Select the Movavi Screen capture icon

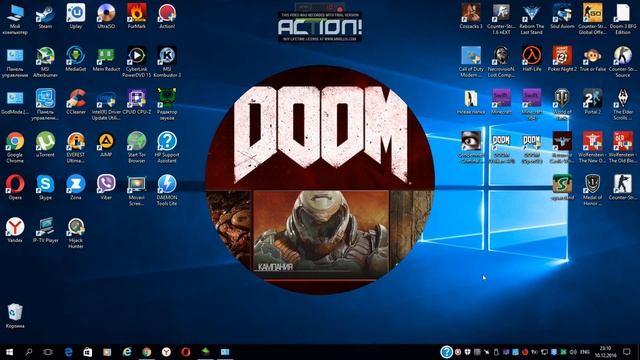(137, 191)
